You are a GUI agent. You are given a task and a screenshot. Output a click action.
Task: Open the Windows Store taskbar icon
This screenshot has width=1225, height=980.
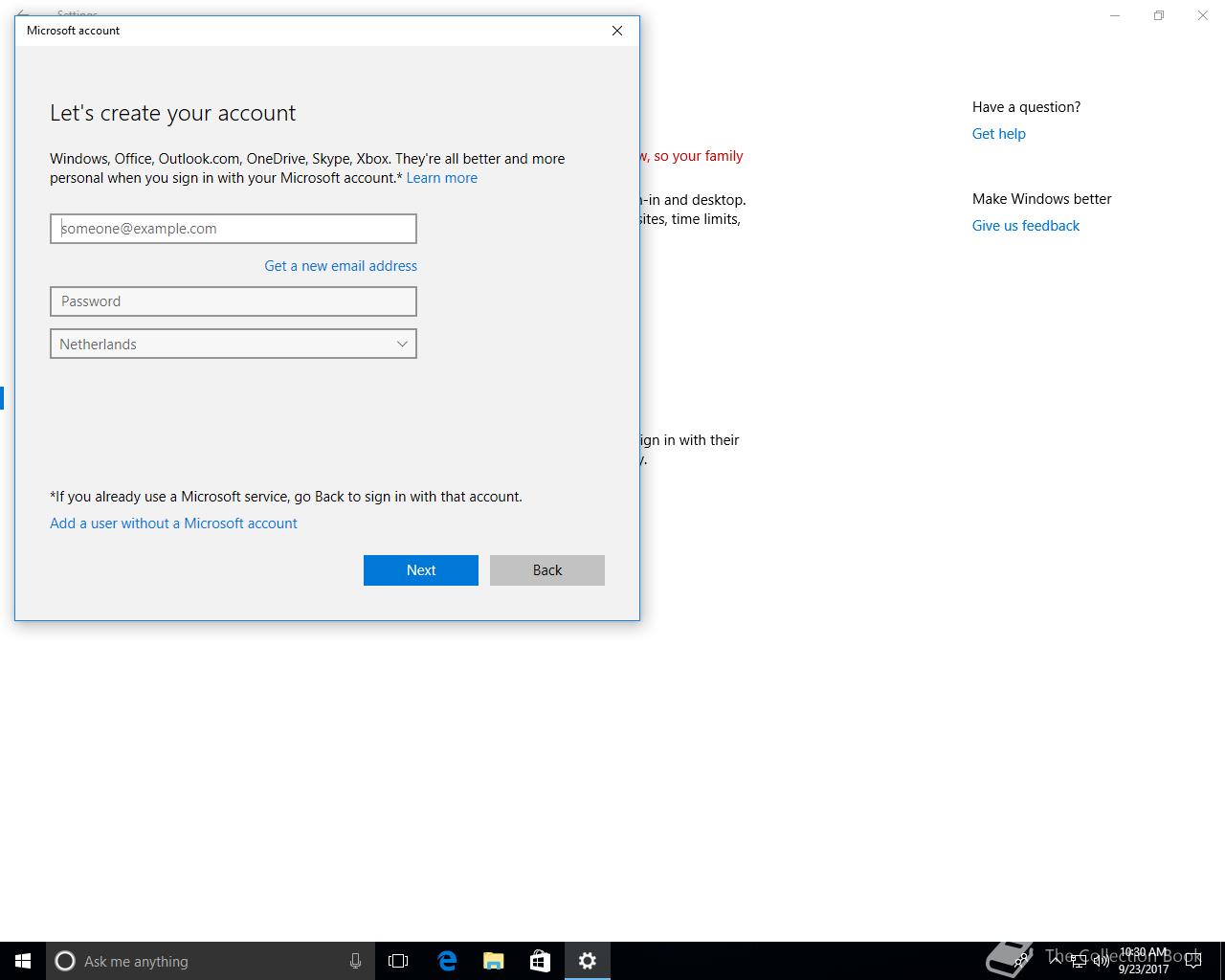540,961
